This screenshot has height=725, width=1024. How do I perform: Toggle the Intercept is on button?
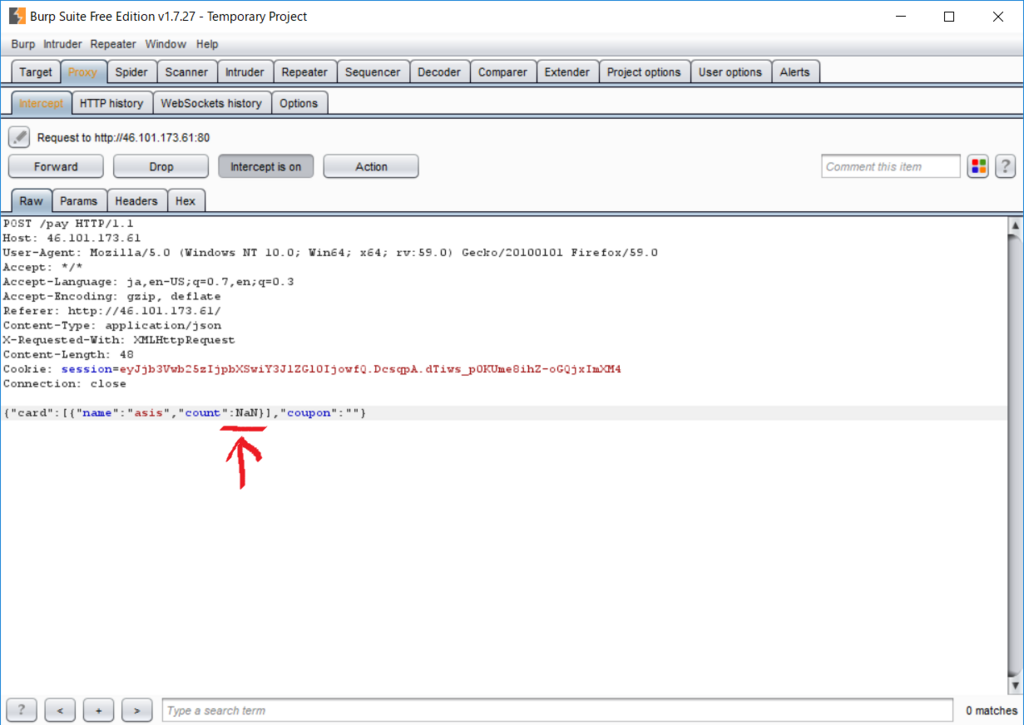coord(266,167)
